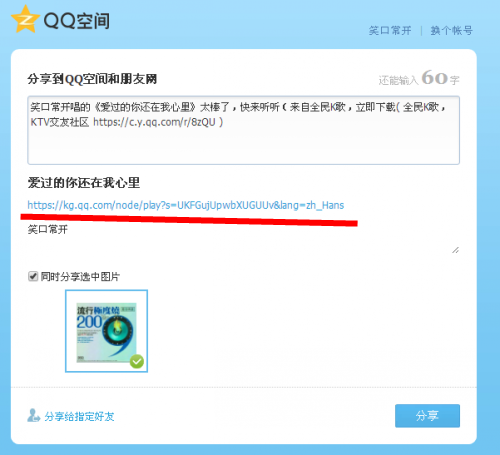Edit the title 爱过的你还在我心里
Viewport: 500px width, 455px height.
(84, 183)
